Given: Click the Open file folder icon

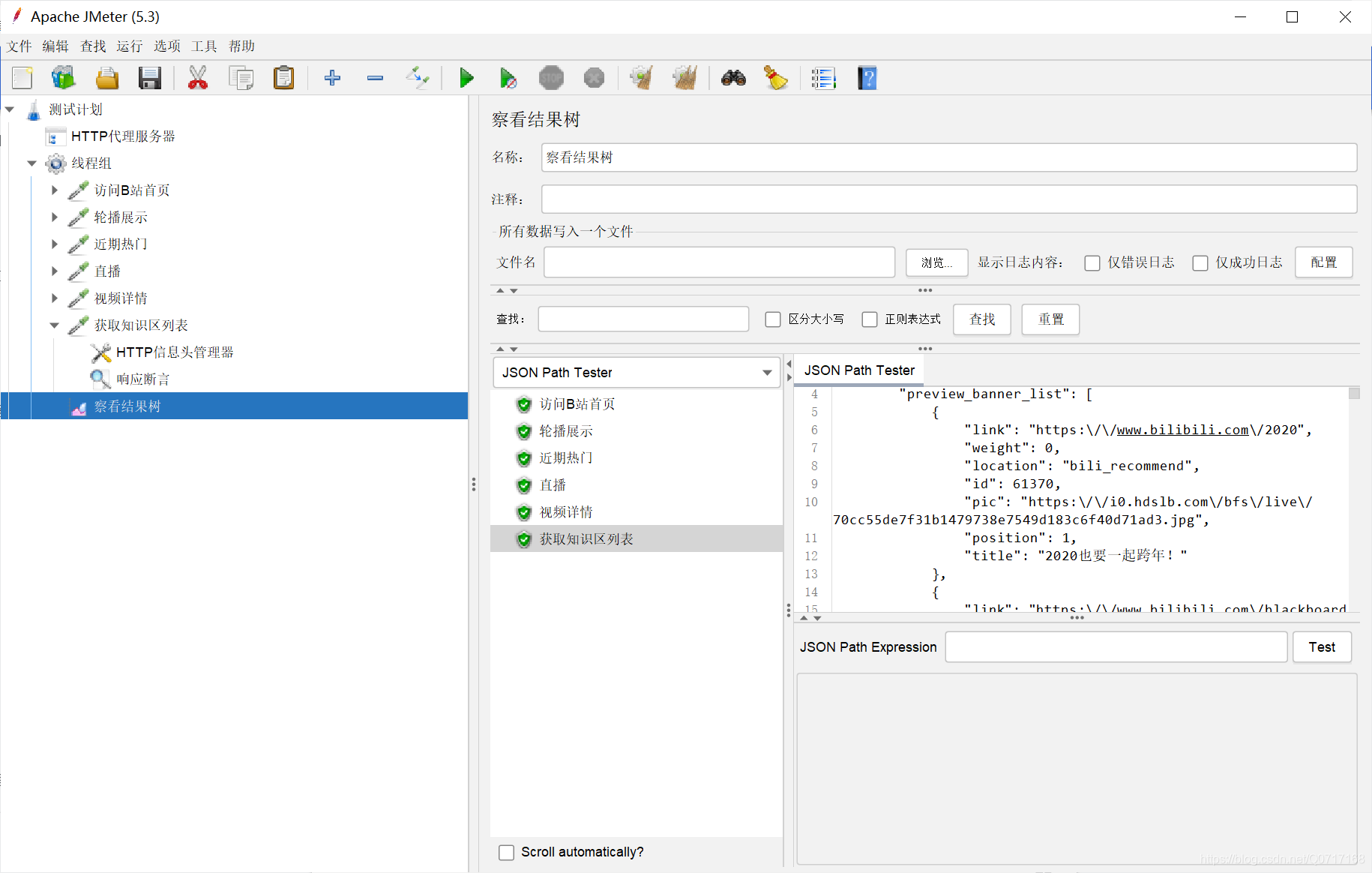Looking at the screenshot, I should tap(107, 78).
